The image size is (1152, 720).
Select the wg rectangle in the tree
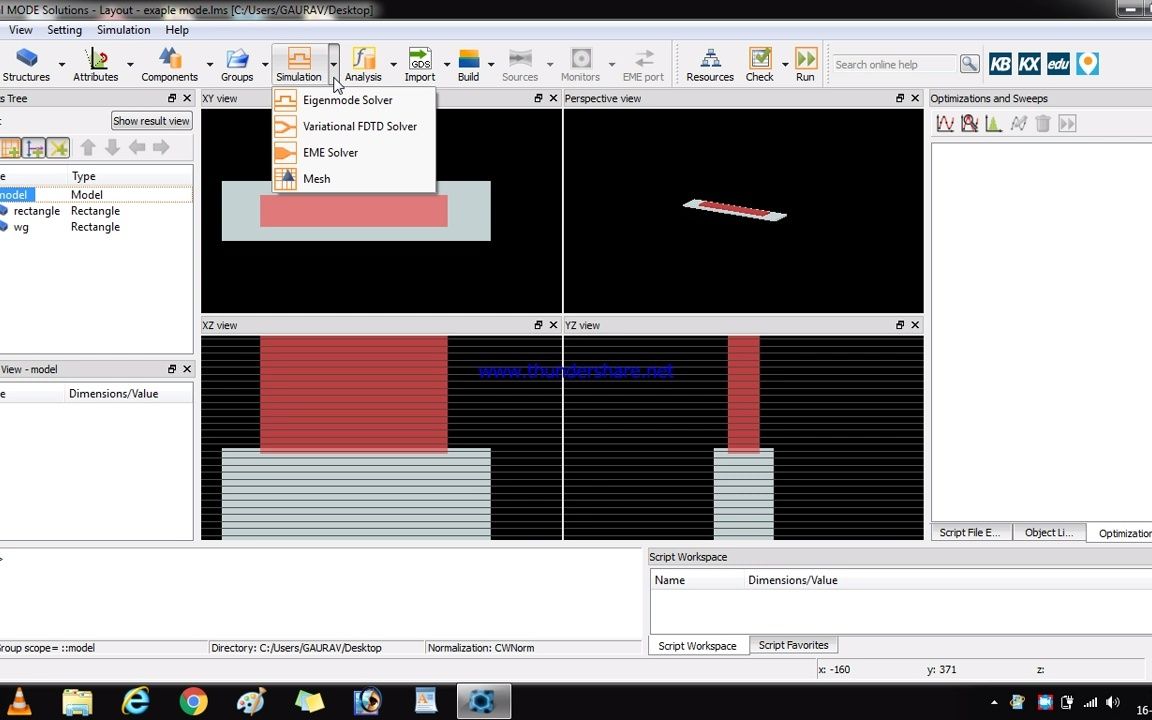[x=21, y=227]
